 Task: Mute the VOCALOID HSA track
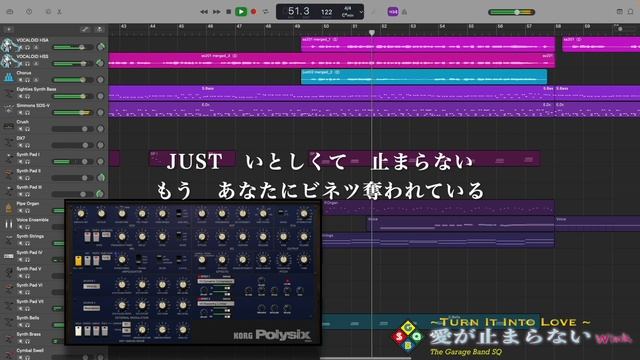click(x=20, y=47)
